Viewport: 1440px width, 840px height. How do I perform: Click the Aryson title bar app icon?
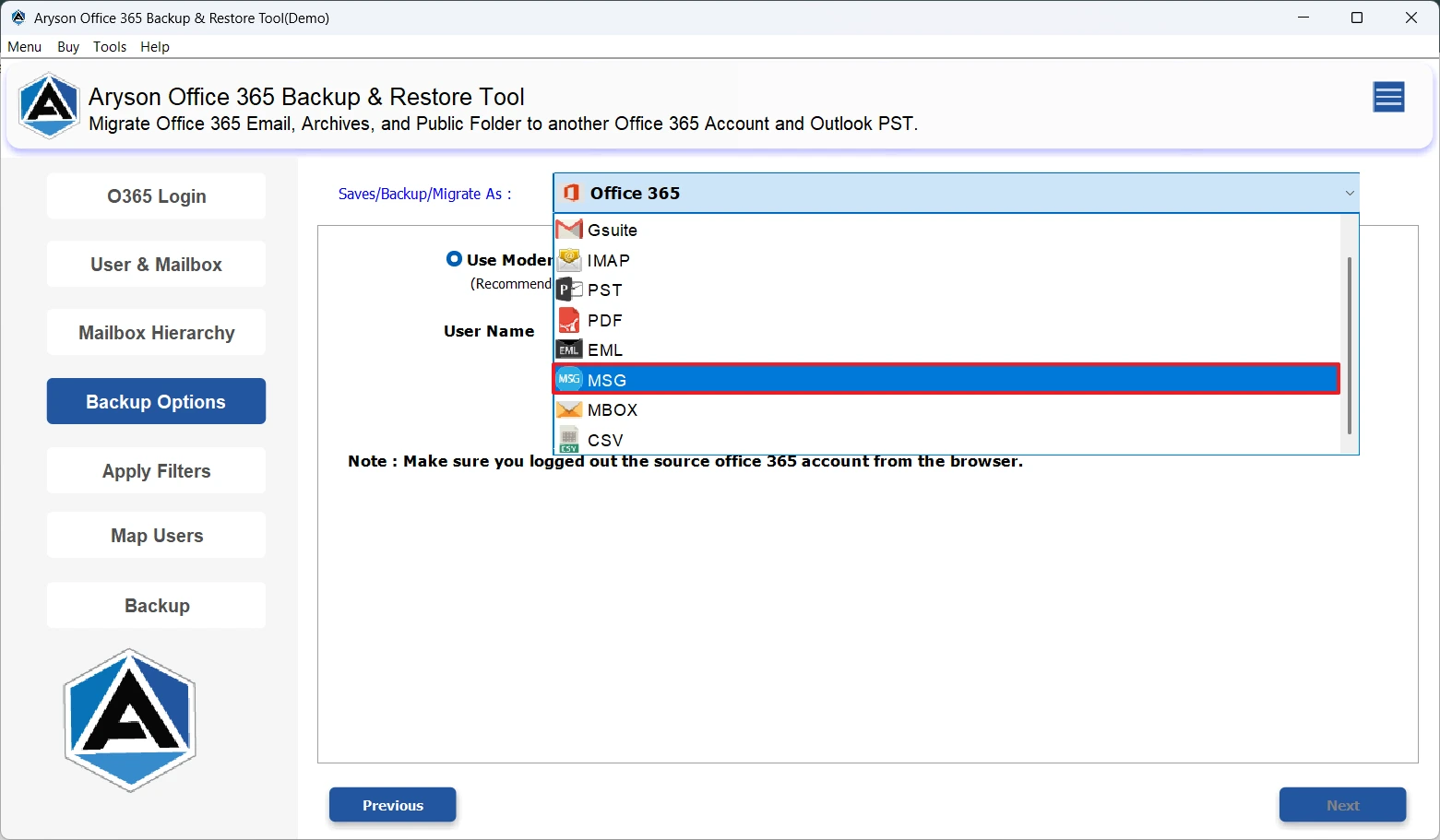click(18, 18)
